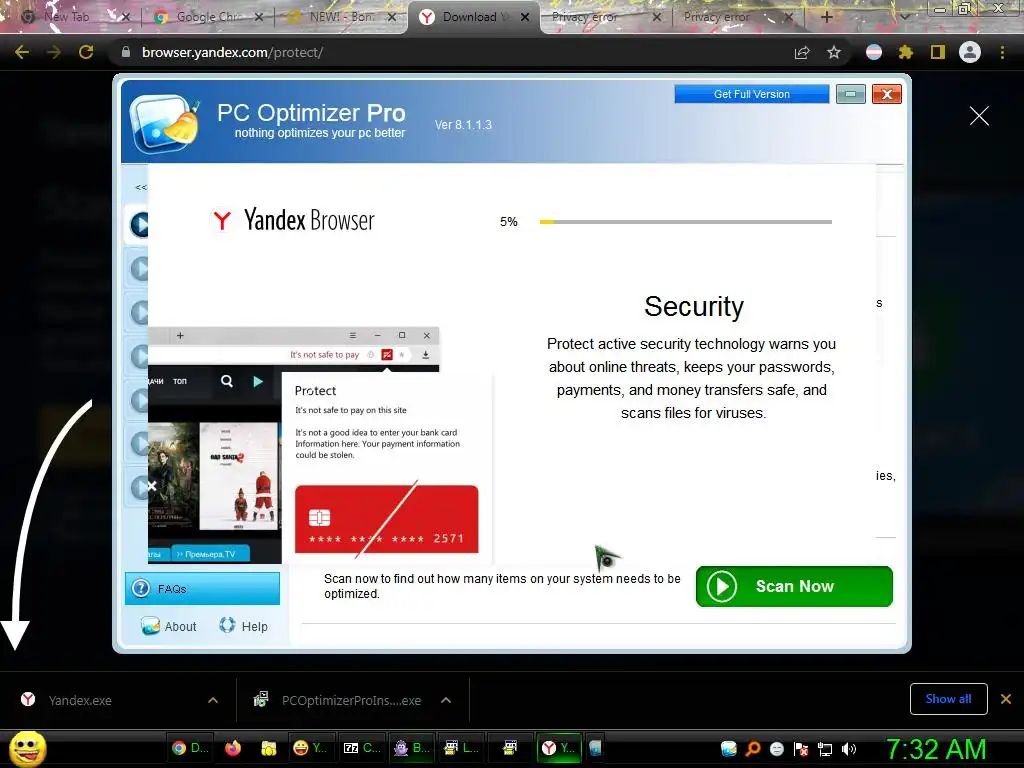The width and height of the screenshot is (1024, 768).
Task: Open the smiley Start button
Action: [28, 748]
